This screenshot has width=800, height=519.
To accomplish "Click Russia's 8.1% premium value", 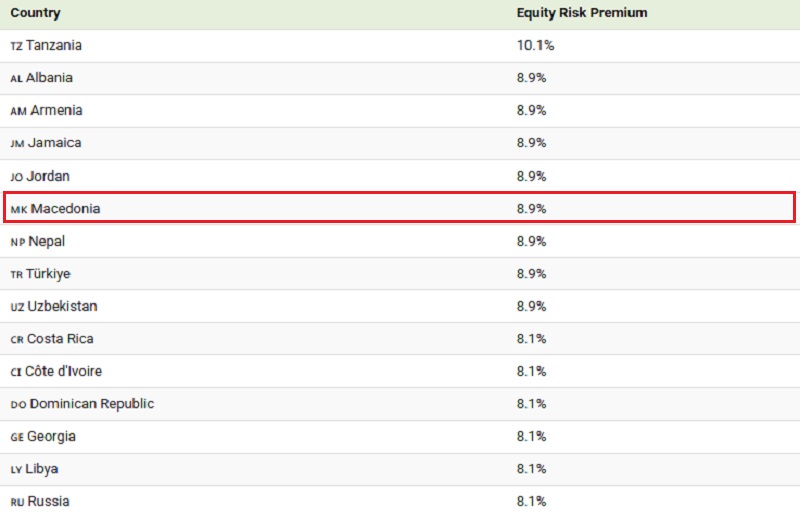I will (531, 502).
